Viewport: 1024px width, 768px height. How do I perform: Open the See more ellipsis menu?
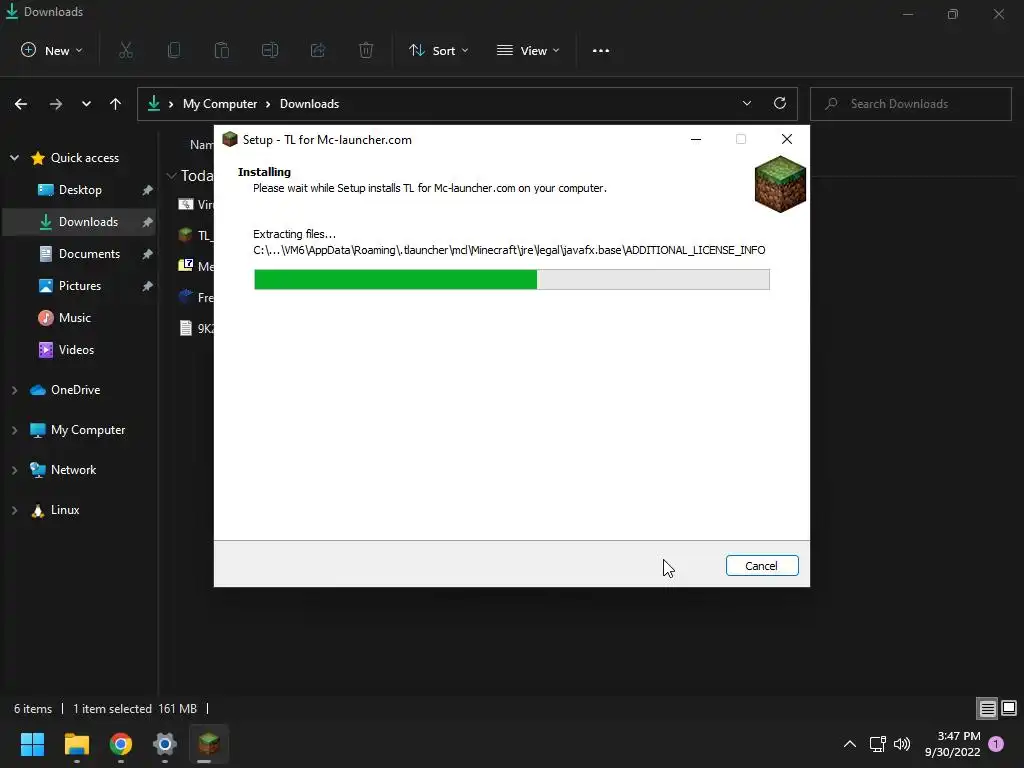tap(601, 50)
